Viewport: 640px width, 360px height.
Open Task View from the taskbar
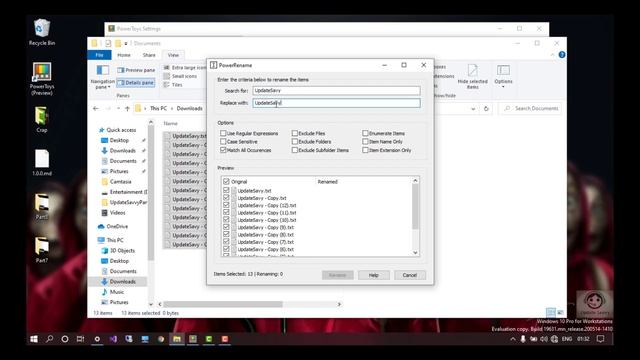coord(80,339)
